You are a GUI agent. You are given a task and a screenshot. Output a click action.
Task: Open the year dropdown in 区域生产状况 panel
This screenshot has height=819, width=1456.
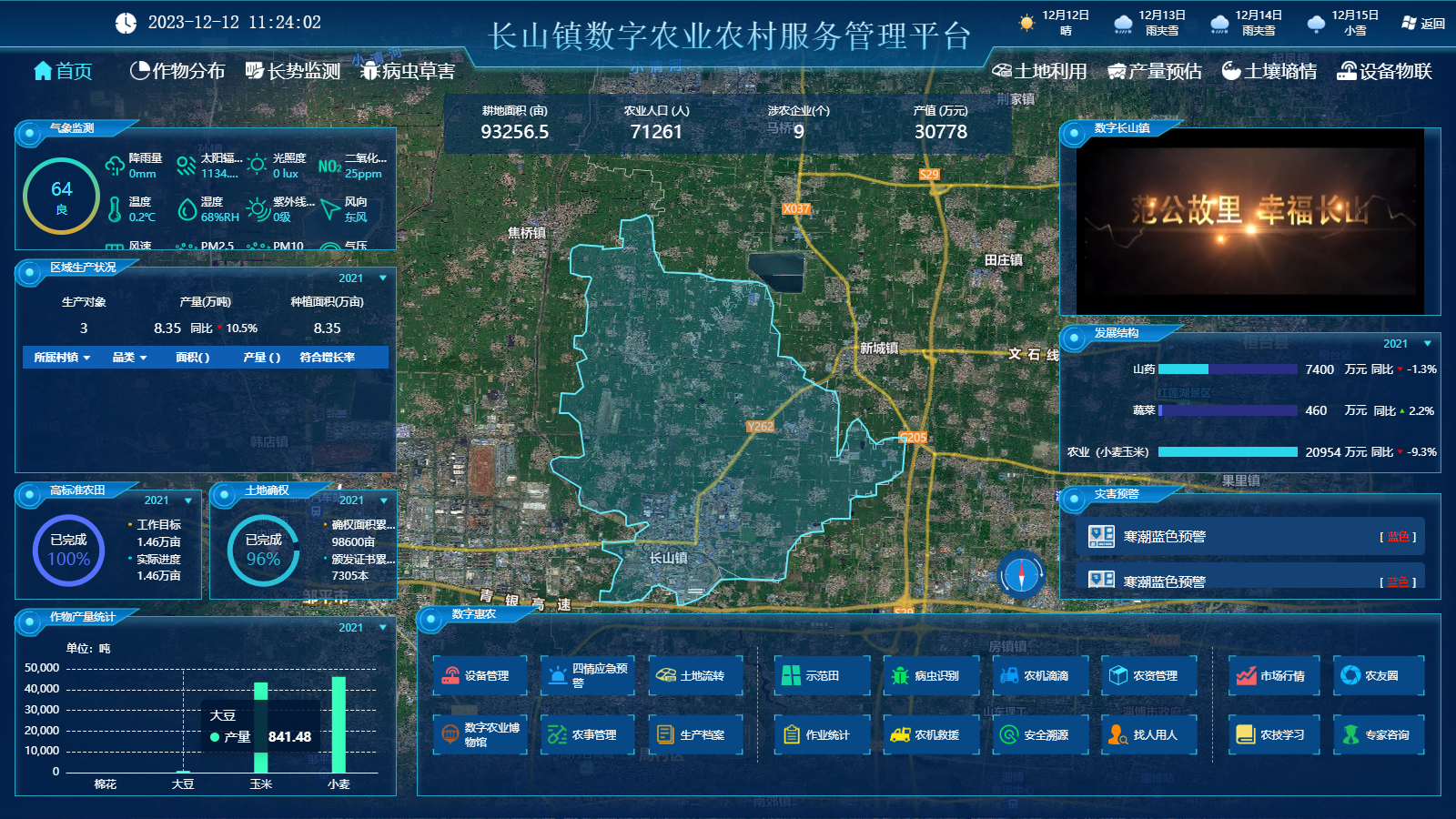[363, 278]
